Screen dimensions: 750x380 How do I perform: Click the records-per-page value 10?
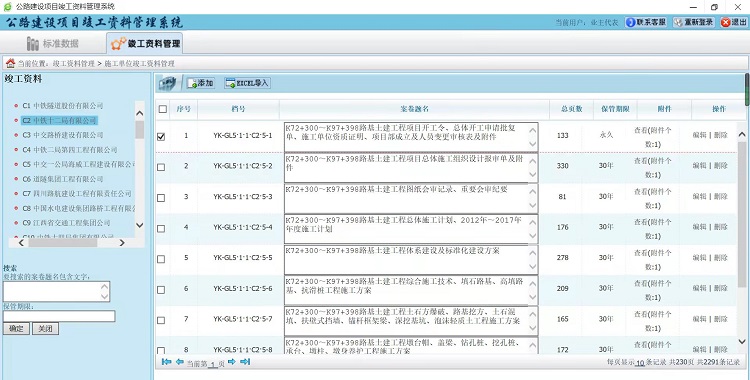640,363
